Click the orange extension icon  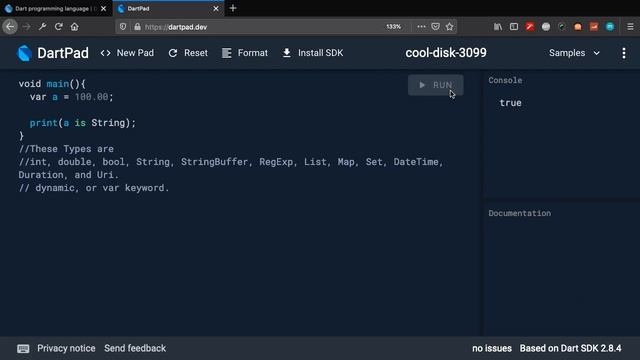pyautogui.click(x=578, y=27)
